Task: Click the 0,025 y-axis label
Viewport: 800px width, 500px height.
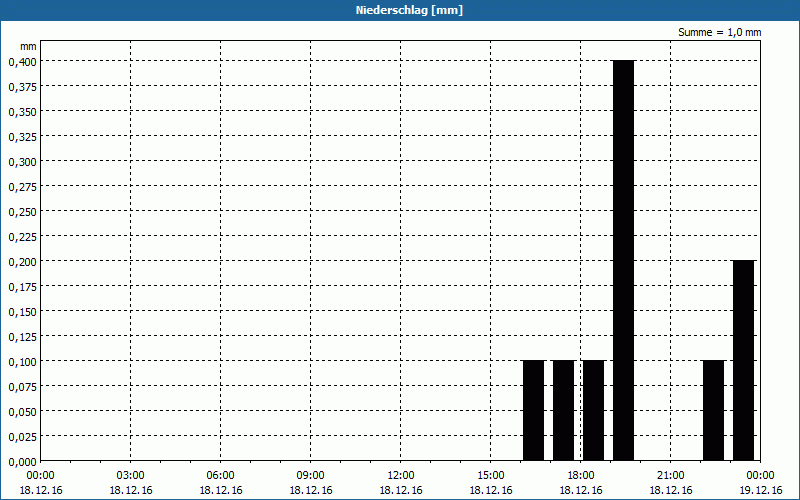Action: (x=22, y=437)
